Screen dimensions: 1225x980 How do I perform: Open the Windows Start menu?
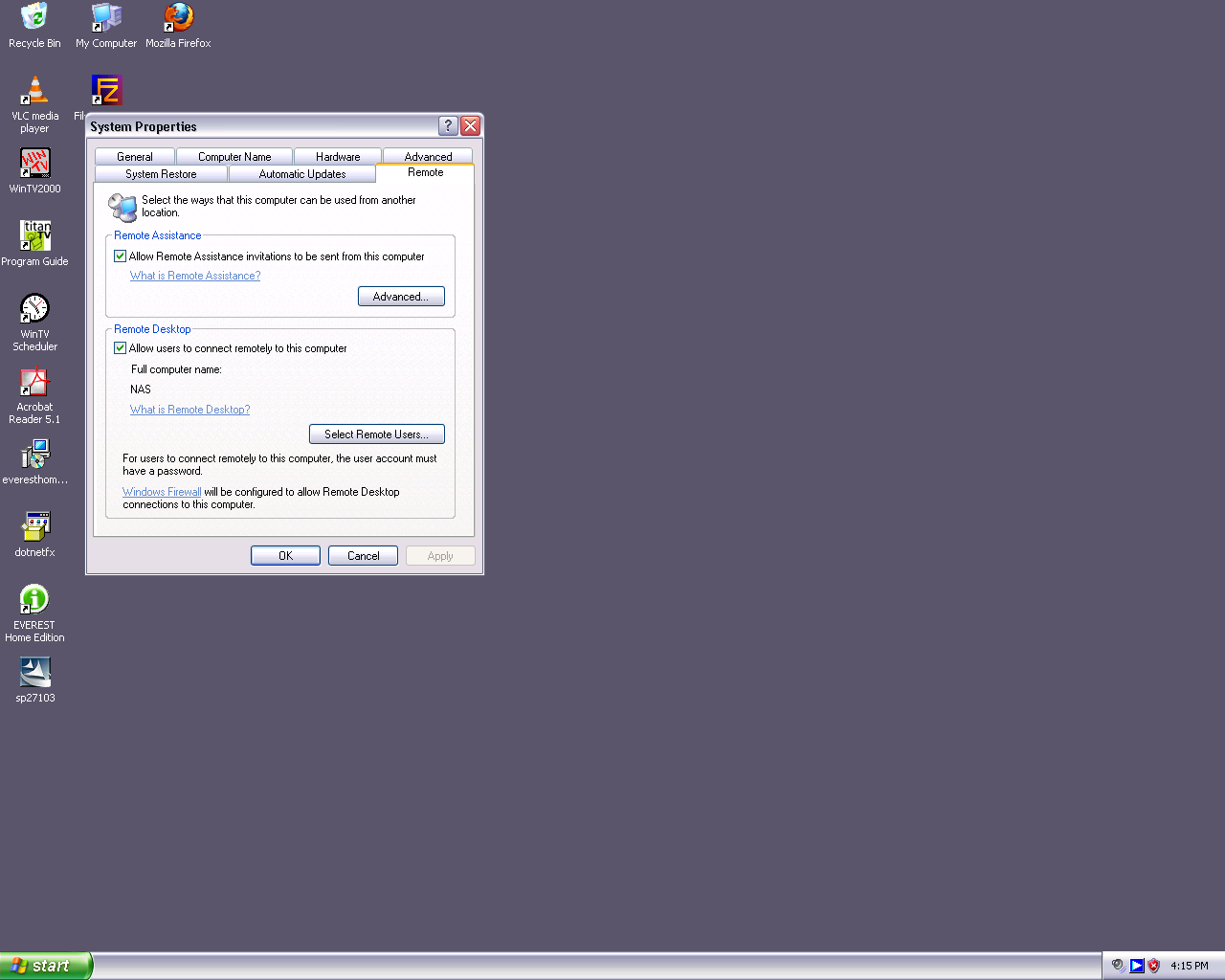click(46, 966)
